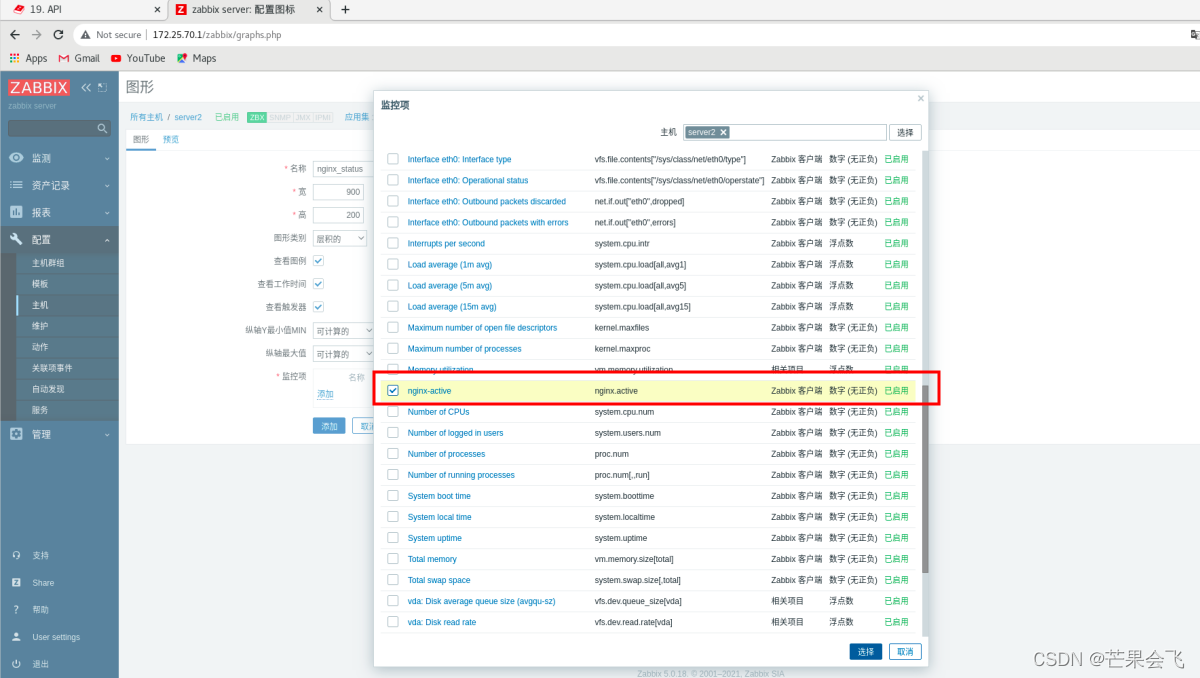
Task: Collapse the 配置 menu section
Action: 107,239
